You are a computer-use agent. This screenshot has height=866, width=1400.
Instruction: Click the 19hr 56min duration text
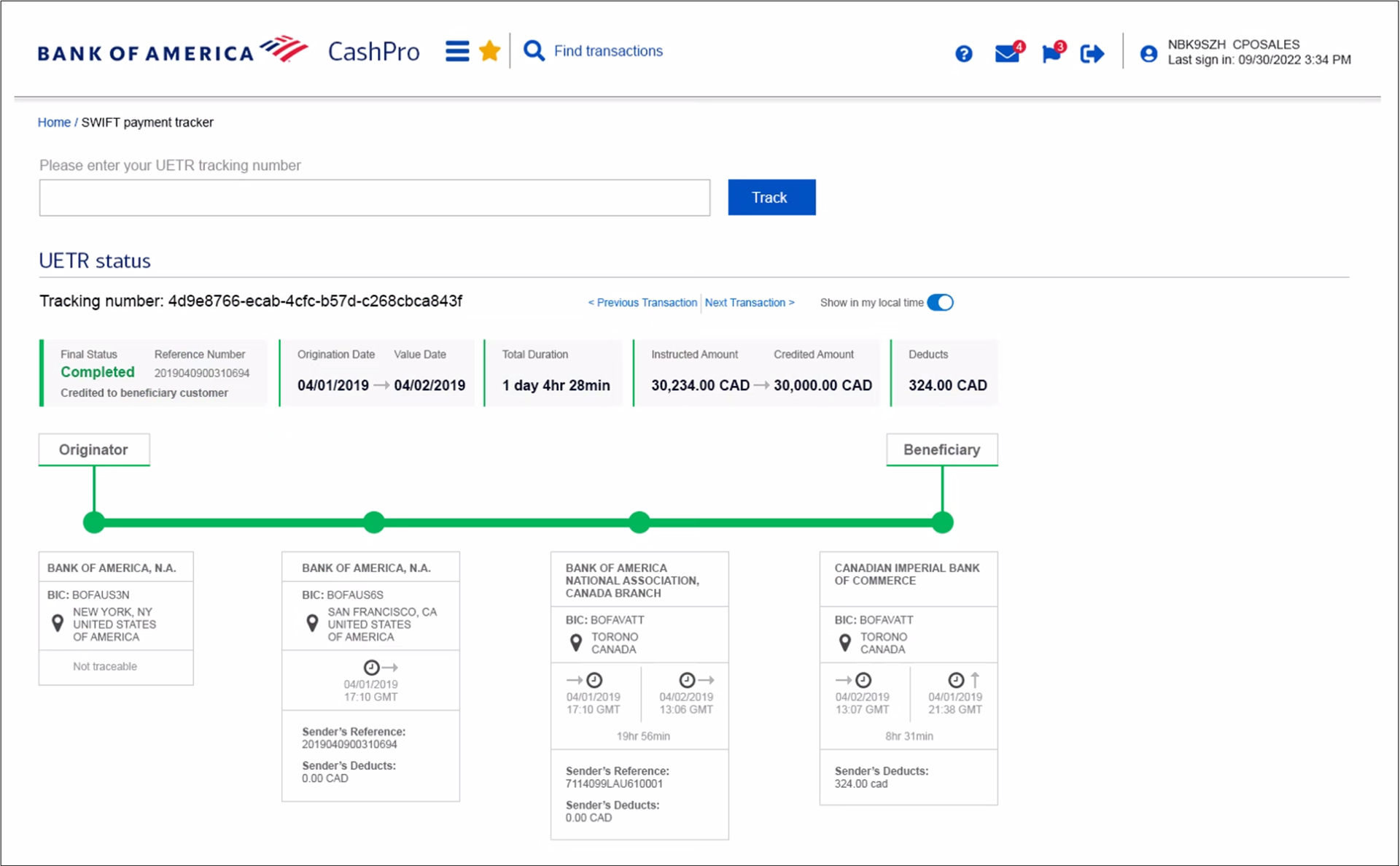643,737
